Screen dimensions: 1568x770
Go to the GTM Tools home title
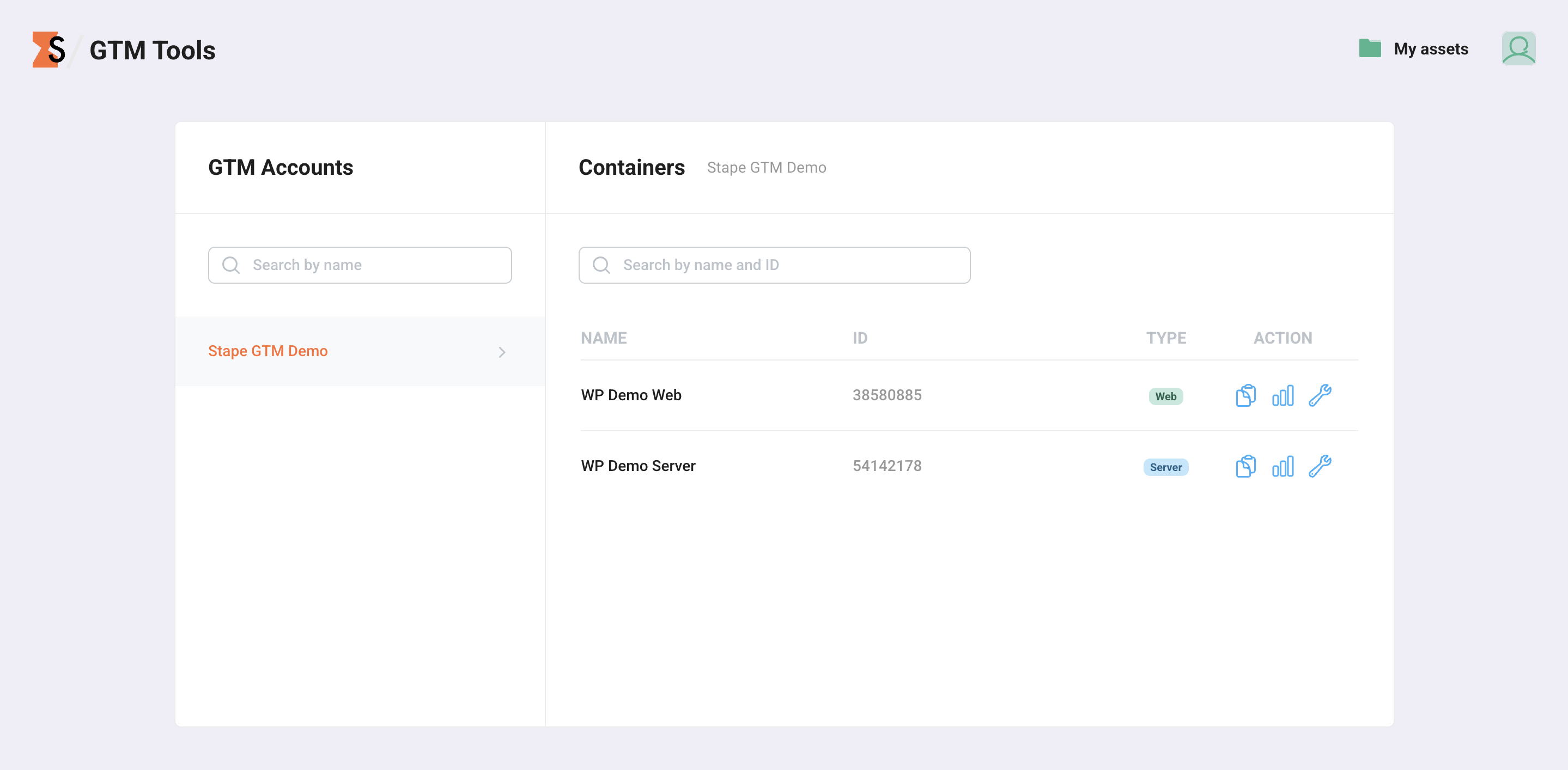152,50
